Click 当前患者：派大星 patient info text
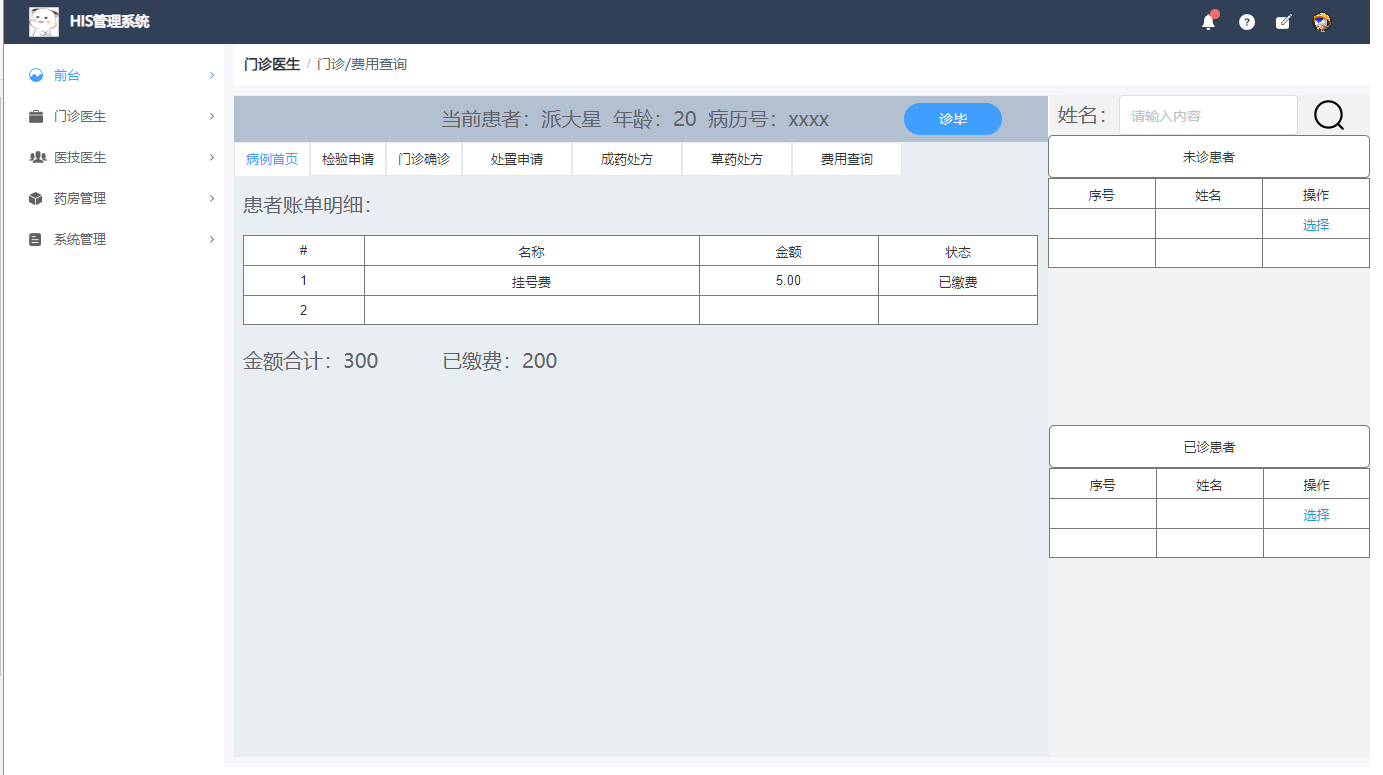1383x775 pixels. (521, 119)
